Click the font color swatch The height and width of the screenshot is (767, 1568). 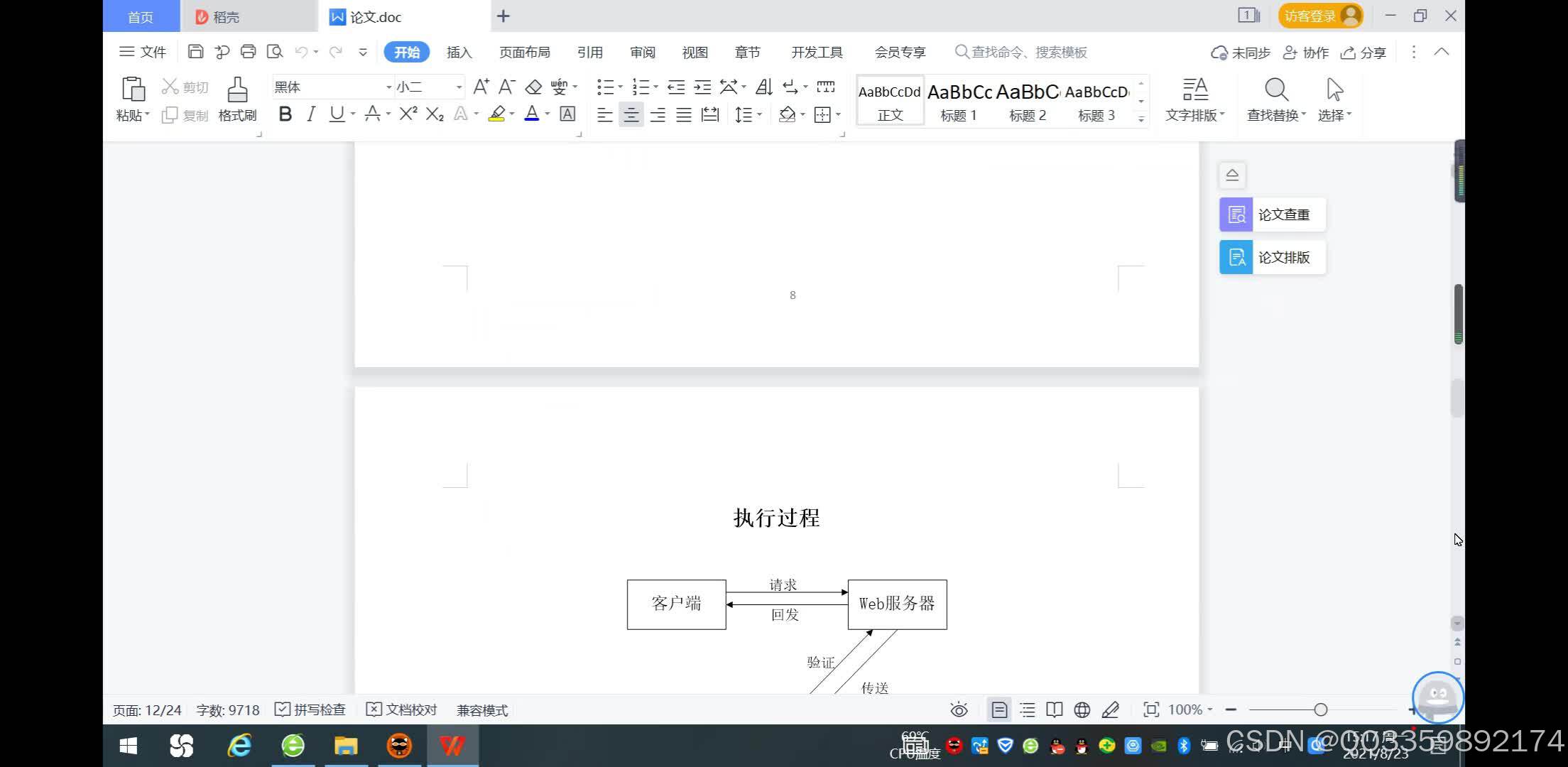coord(532,114)
